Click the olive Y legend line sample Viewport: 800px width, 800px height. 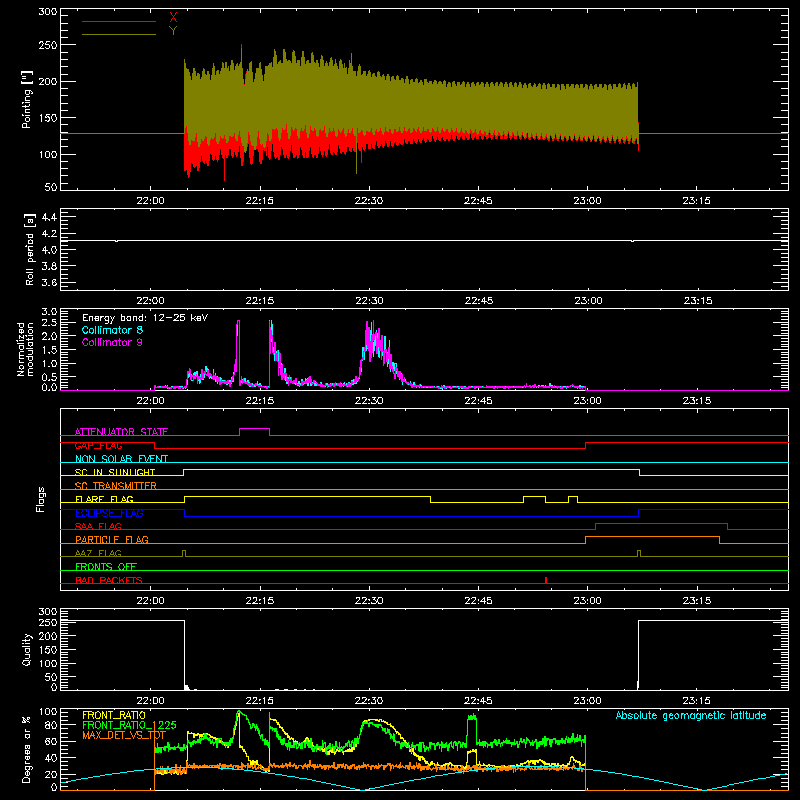(x=119, y=34)
